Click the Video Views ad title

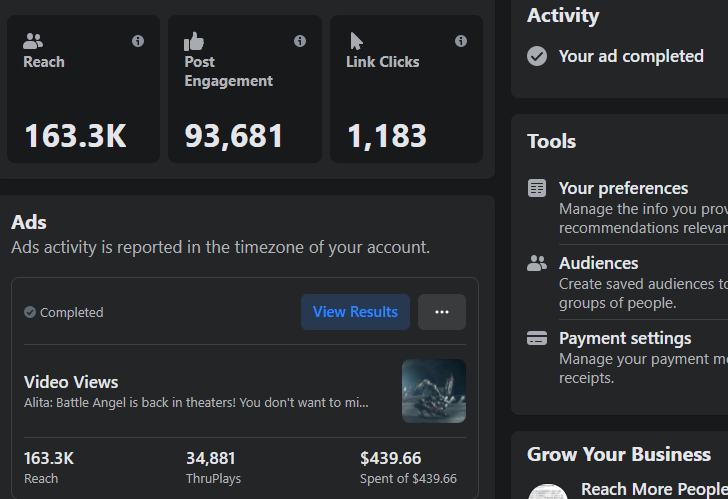[71, 382]
